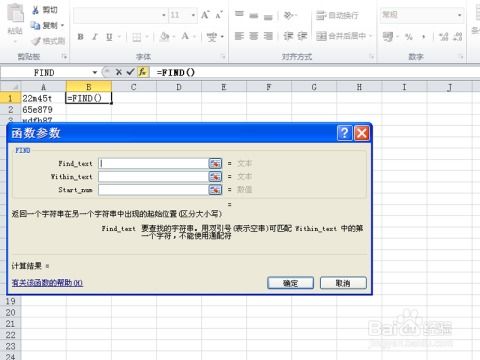Image resolution: width=480 pixels, height=360 pixels.
Task: Select row 20 header
Action: tap(10, 313)
